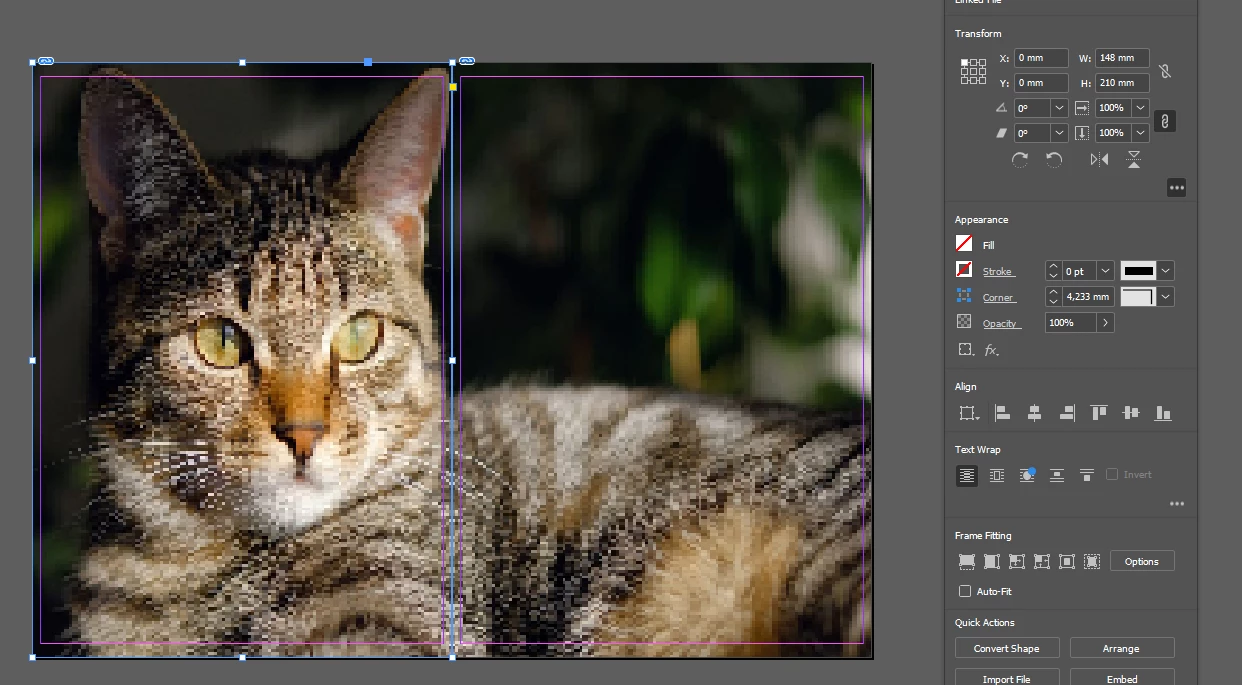Click the height field showing 210 mm
The image size is (1242, 685).
pos(1122,83)
